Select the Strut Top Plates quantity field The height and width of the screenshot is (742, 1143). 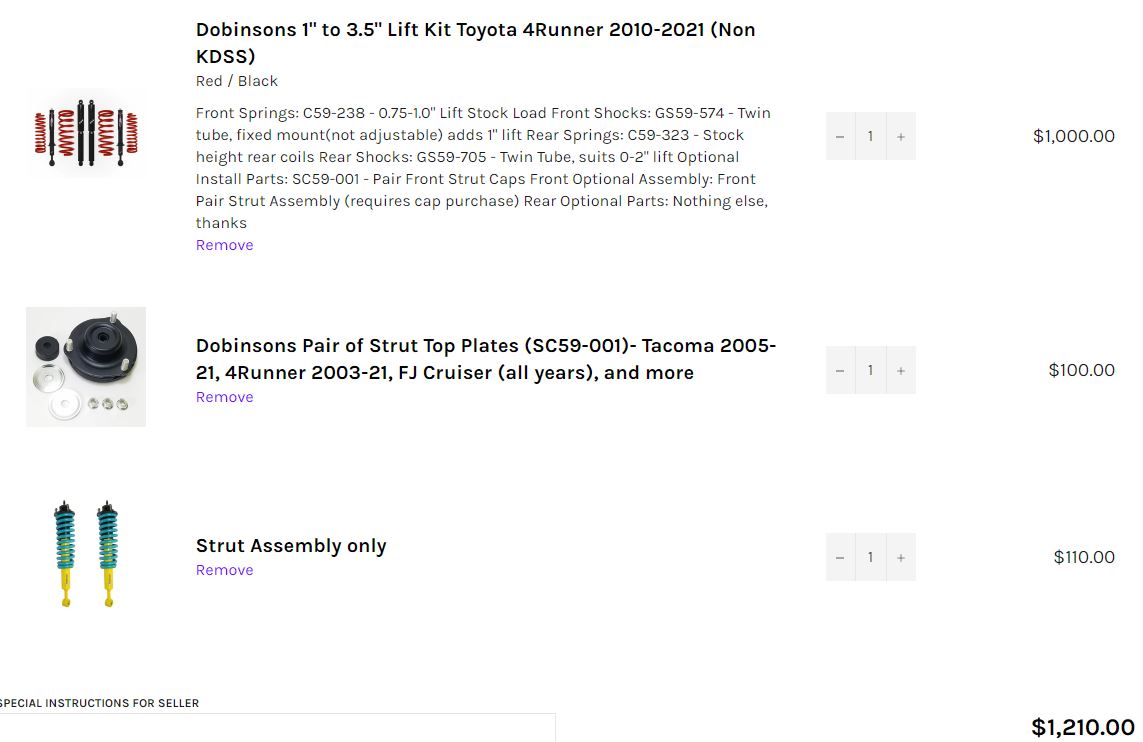click(x=870, y=370)
